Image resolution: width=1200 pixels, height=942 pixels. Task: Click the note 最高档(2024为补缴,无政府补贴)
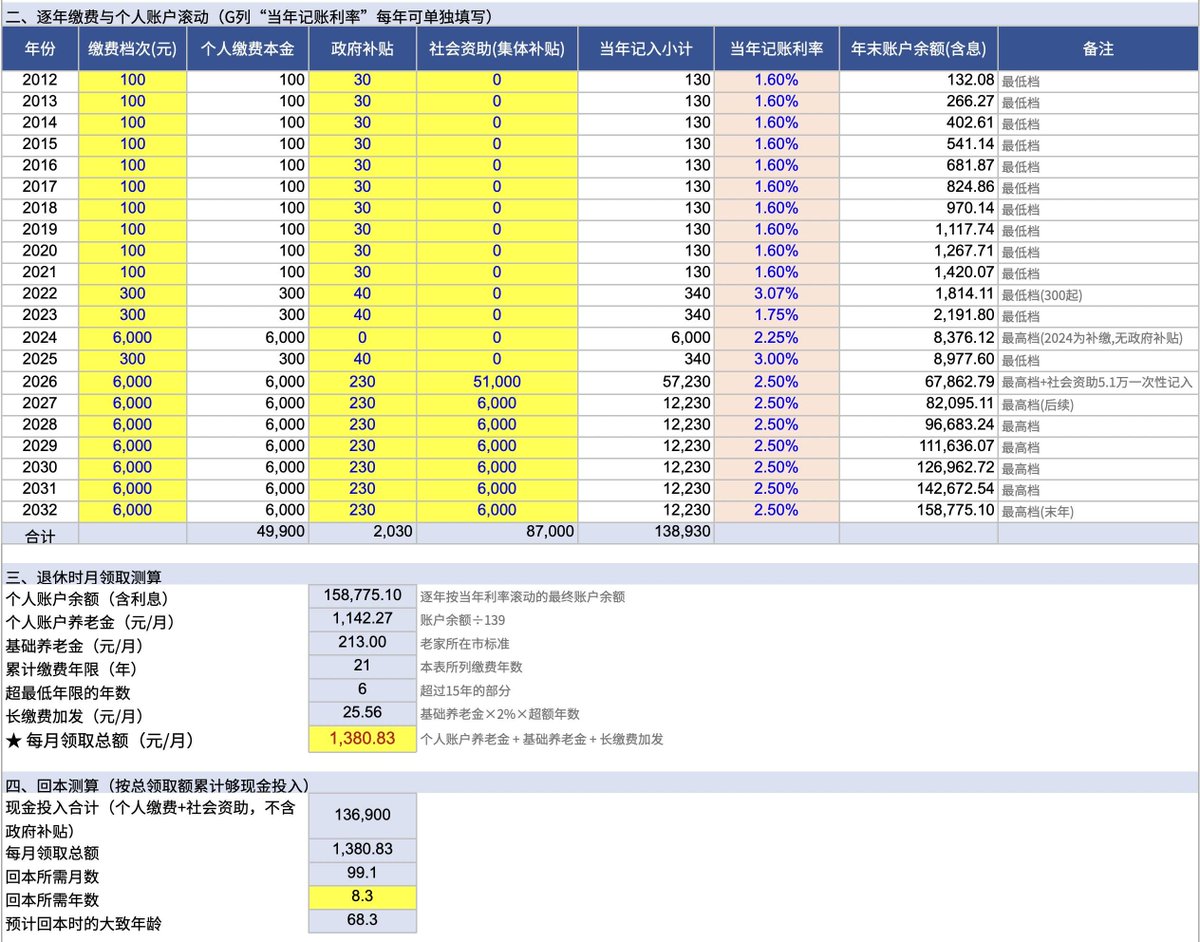pyautogui.click(x=1091, y=338)
